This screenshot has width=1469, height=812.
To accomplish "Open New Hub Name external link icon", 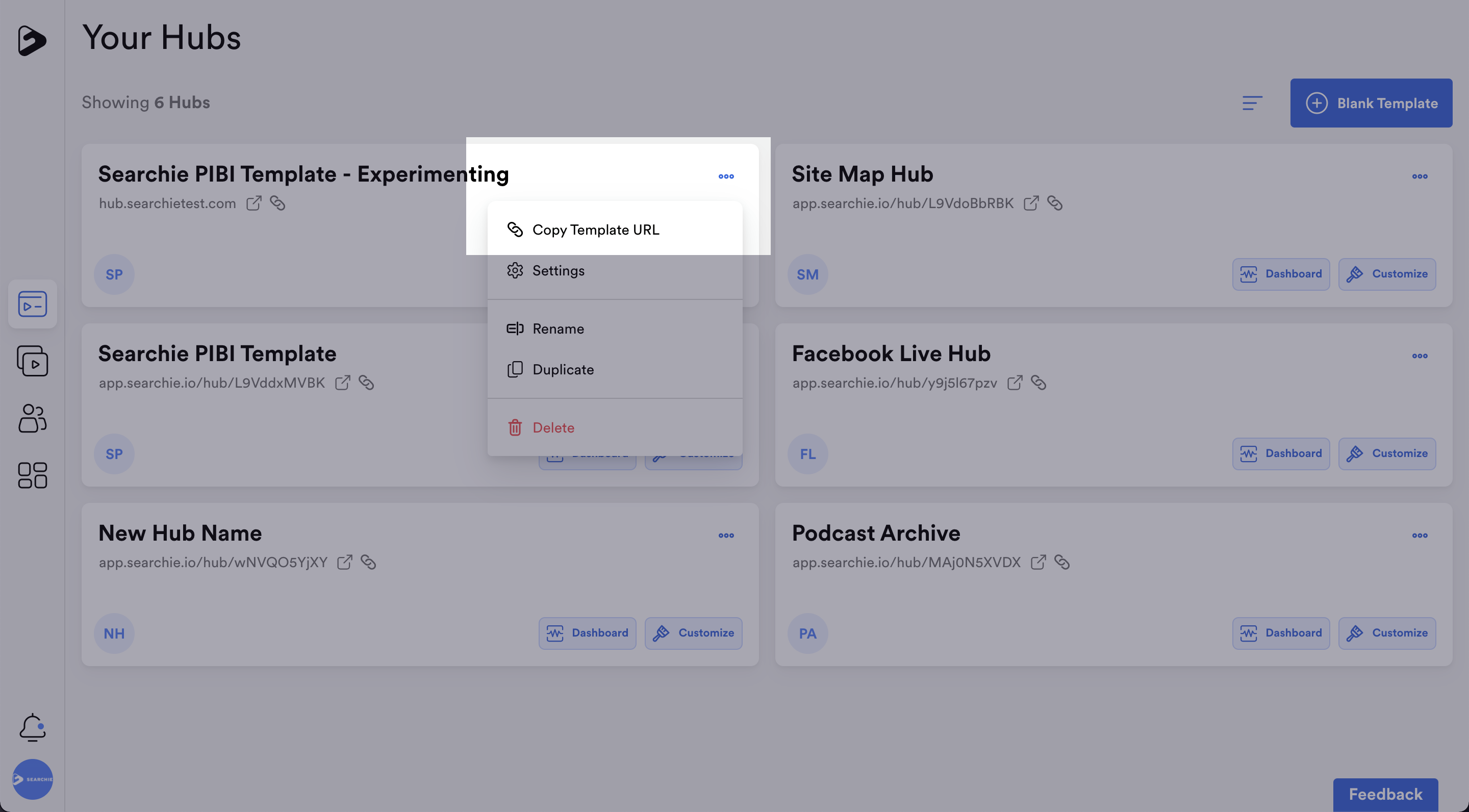I will (345, 562).
